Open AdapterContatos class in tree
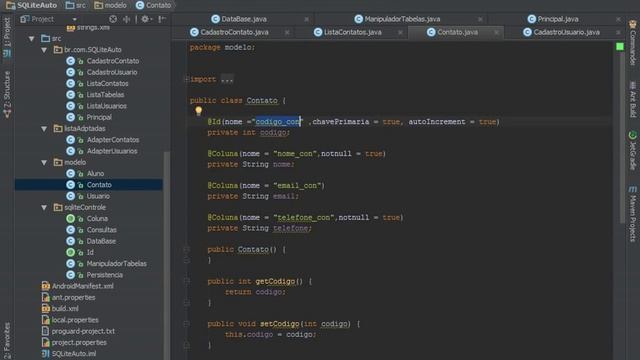The height and width of the screenshot is (360, 640). (x=113, y=140)
